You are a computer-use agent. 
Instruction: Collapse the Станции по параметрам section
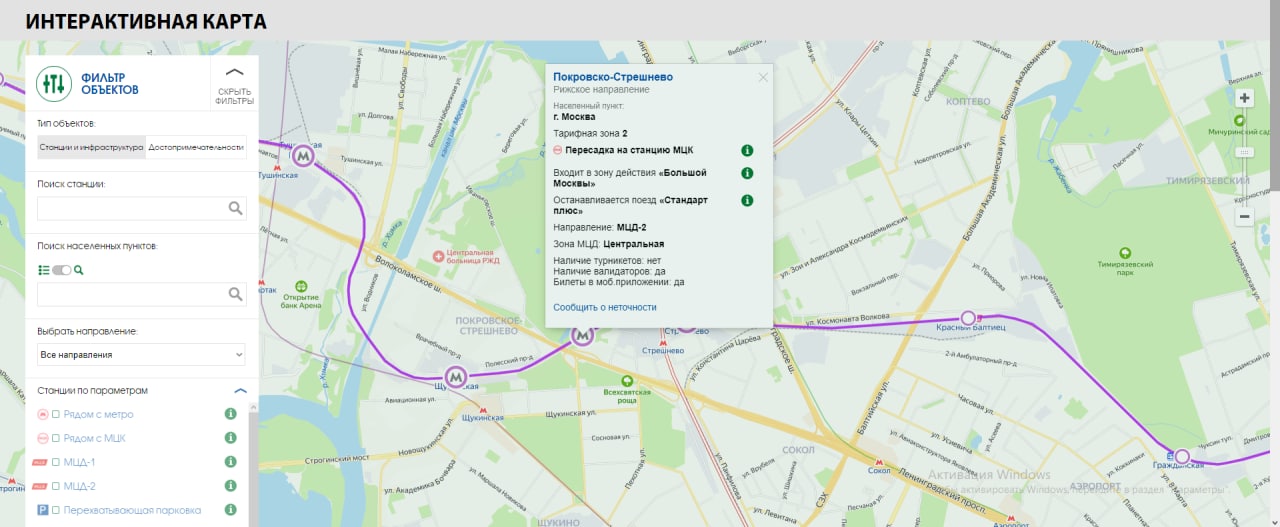240,390
